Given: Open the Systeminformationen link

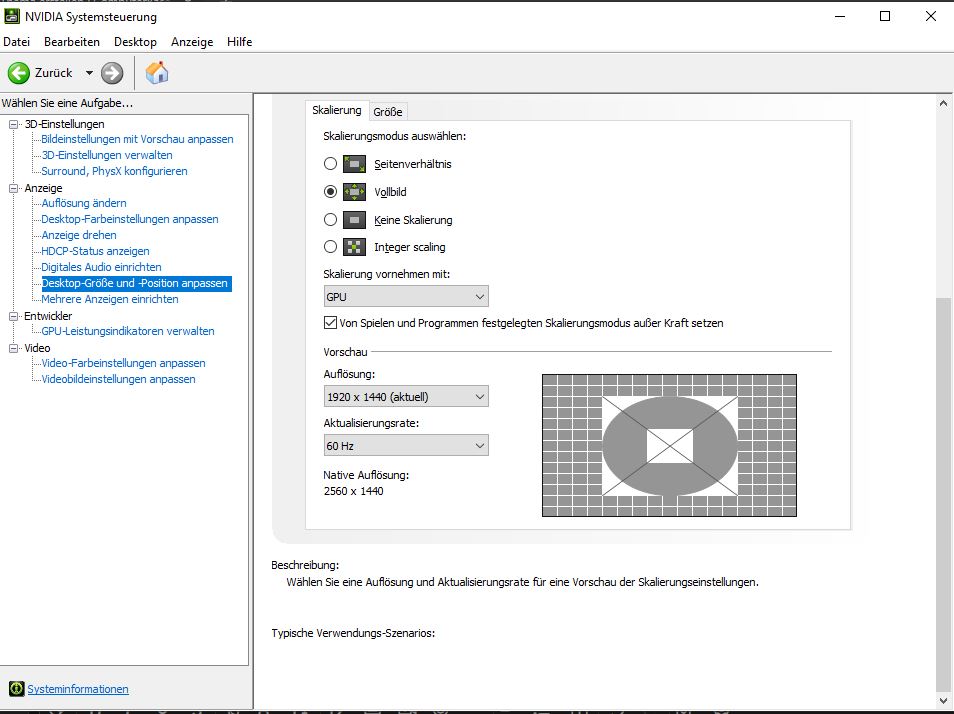Looking at the screenshot, I should [78, 689].
